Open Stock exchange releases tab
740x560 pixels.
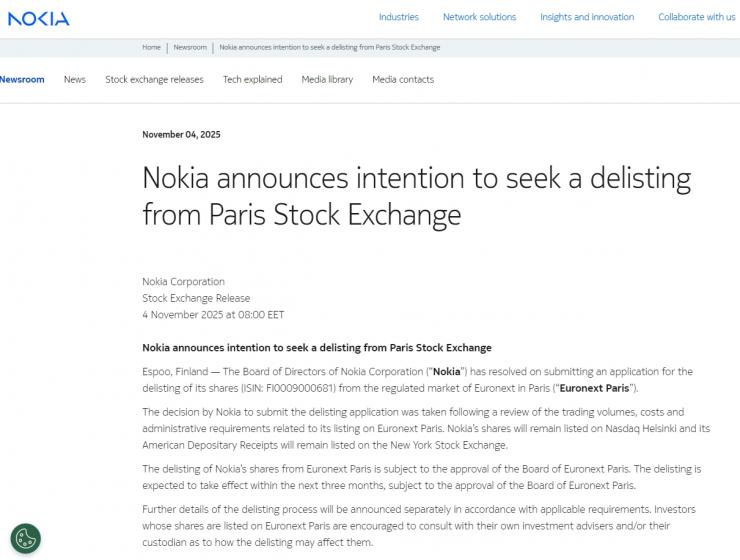[x=154, y=79]
